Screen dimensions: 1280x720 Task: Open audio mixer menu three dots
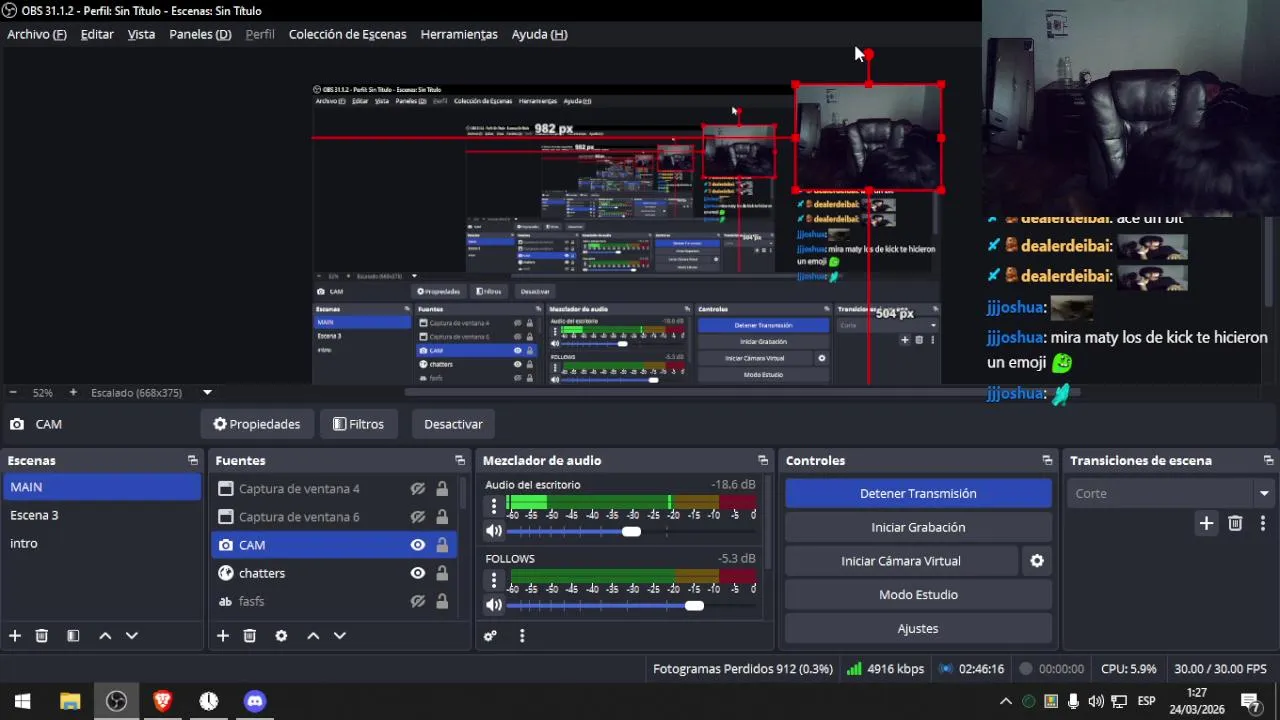point(522,635)
